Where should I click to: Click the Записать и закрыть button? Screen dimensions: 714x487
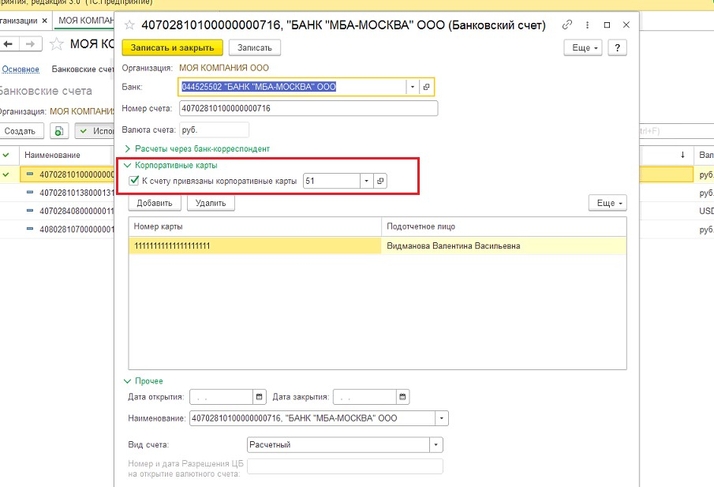coord(171,47)
